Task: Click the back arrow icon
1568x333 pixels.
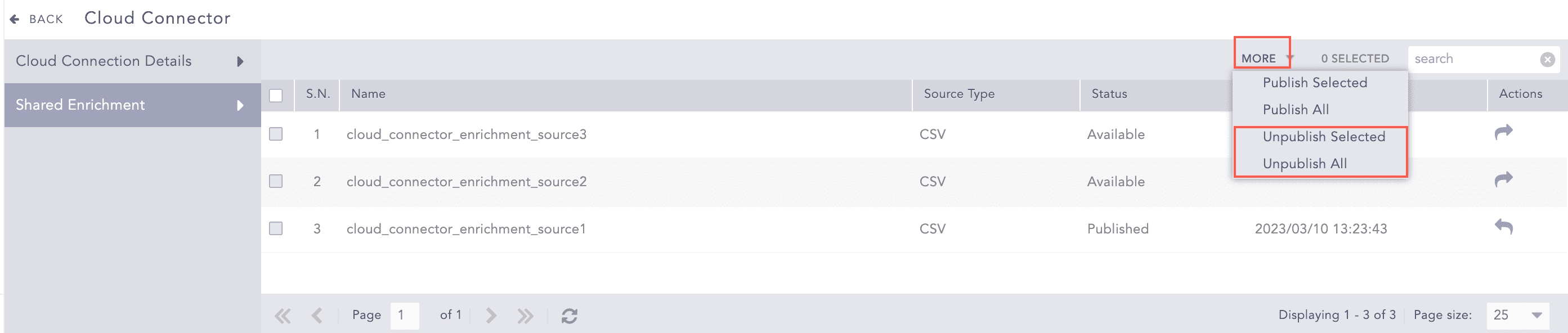Action: point(15,20)
